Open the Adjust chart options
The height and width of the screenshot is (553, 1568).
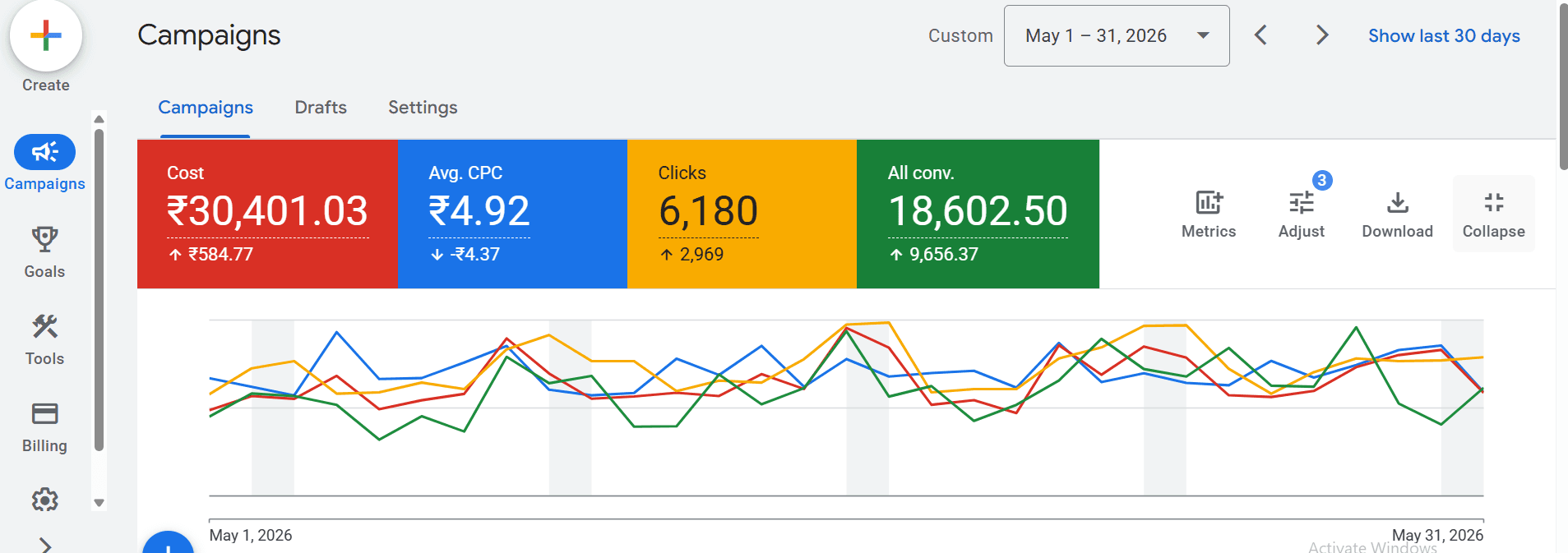[1302, 214]
